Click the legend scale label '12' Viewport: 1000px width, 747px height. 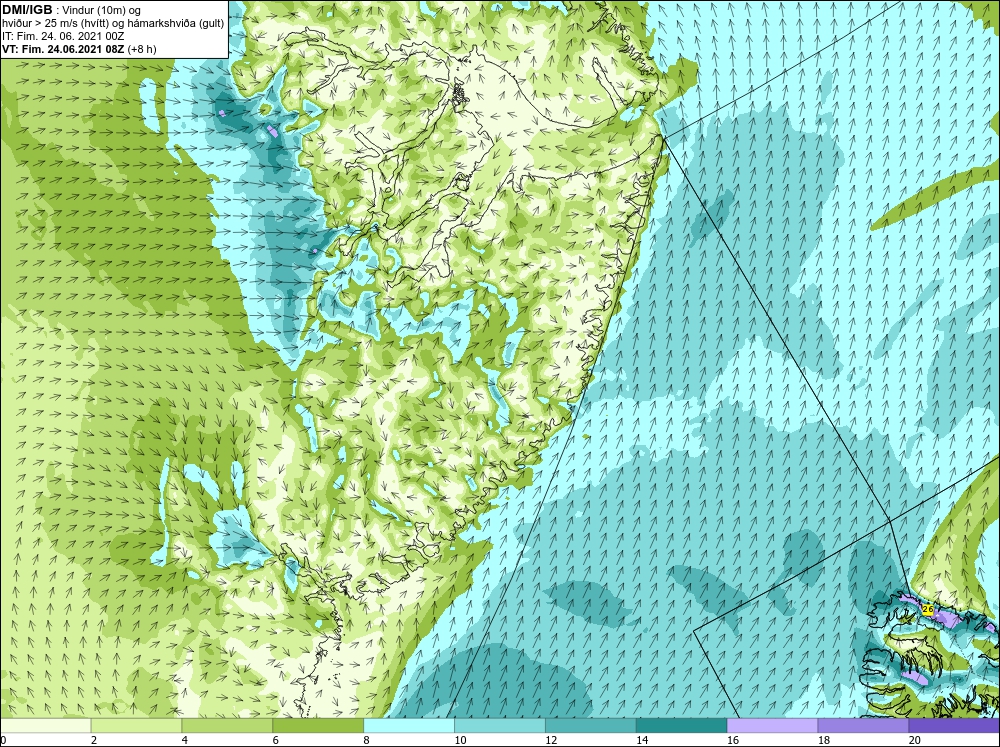point(551,740)
